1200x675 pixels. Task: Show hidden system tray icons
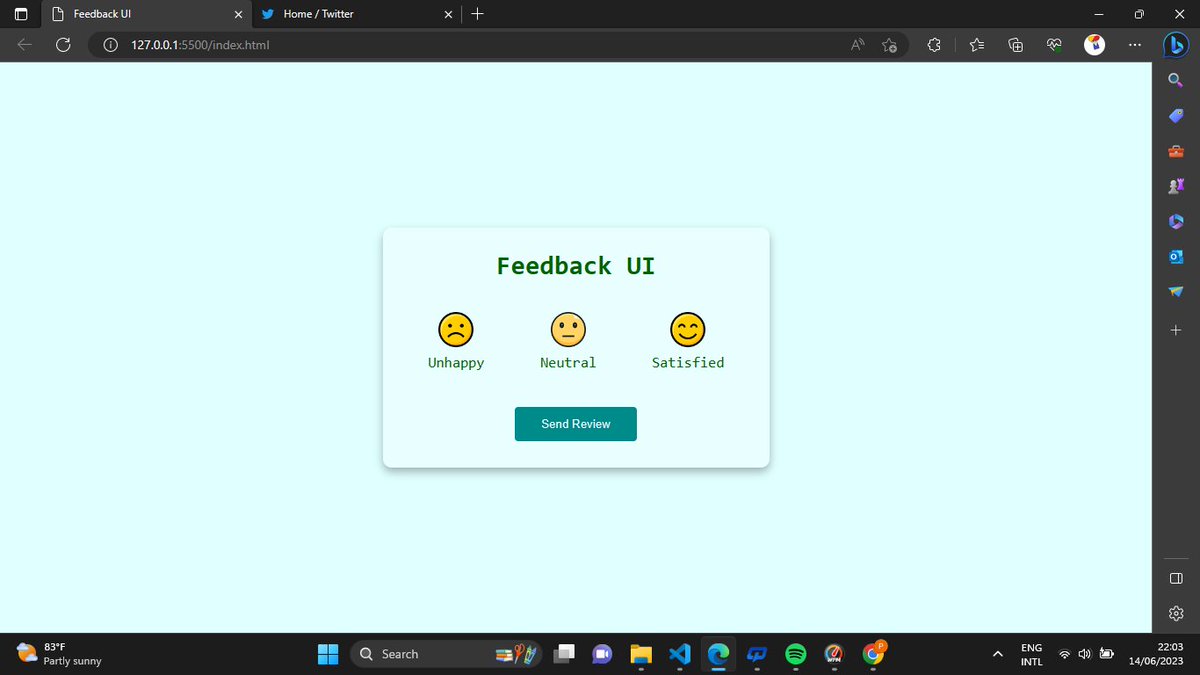[x=997, y=654]
